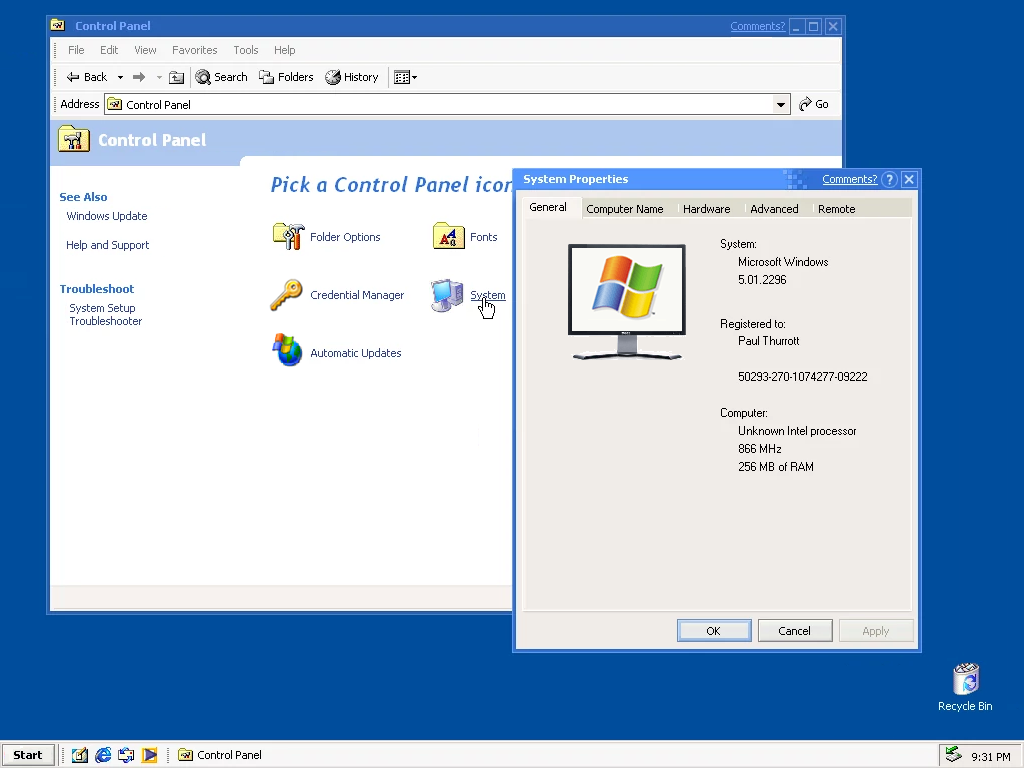This screenshot has height=768, width=1024.
Task: Select the Computer Name tab
Action: point(624,209)
